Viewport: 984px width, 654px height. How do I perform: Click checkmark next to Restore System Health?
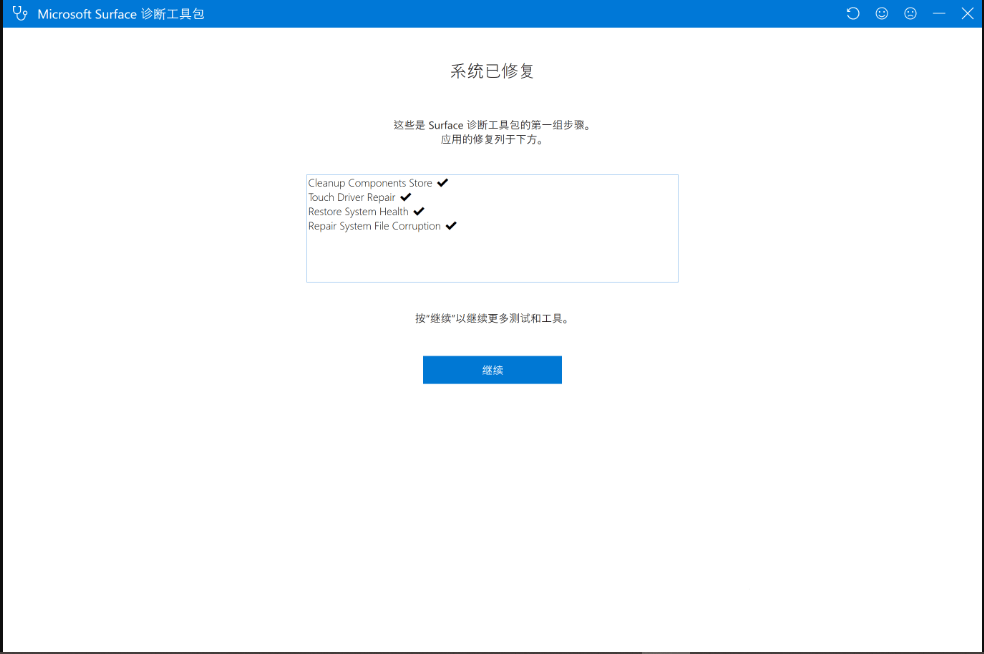[x=419, y=212]
